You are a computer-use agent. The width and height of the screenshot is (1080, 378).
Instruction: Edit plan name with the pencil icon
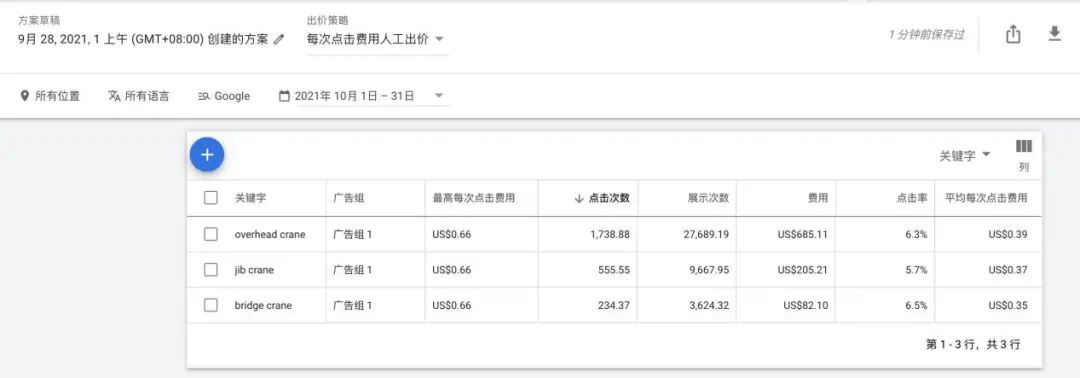click(279, 40)
